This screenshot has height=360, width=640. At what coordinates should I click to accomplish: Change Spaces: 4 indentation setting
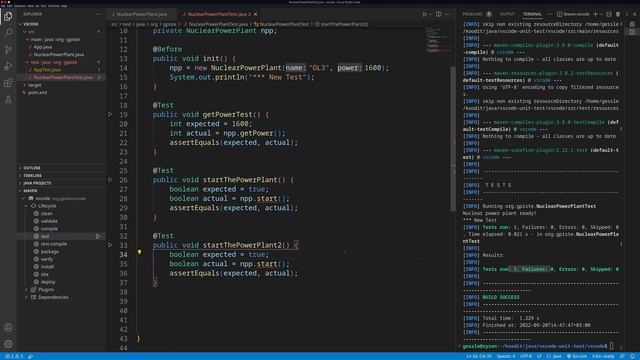[506, 356]
